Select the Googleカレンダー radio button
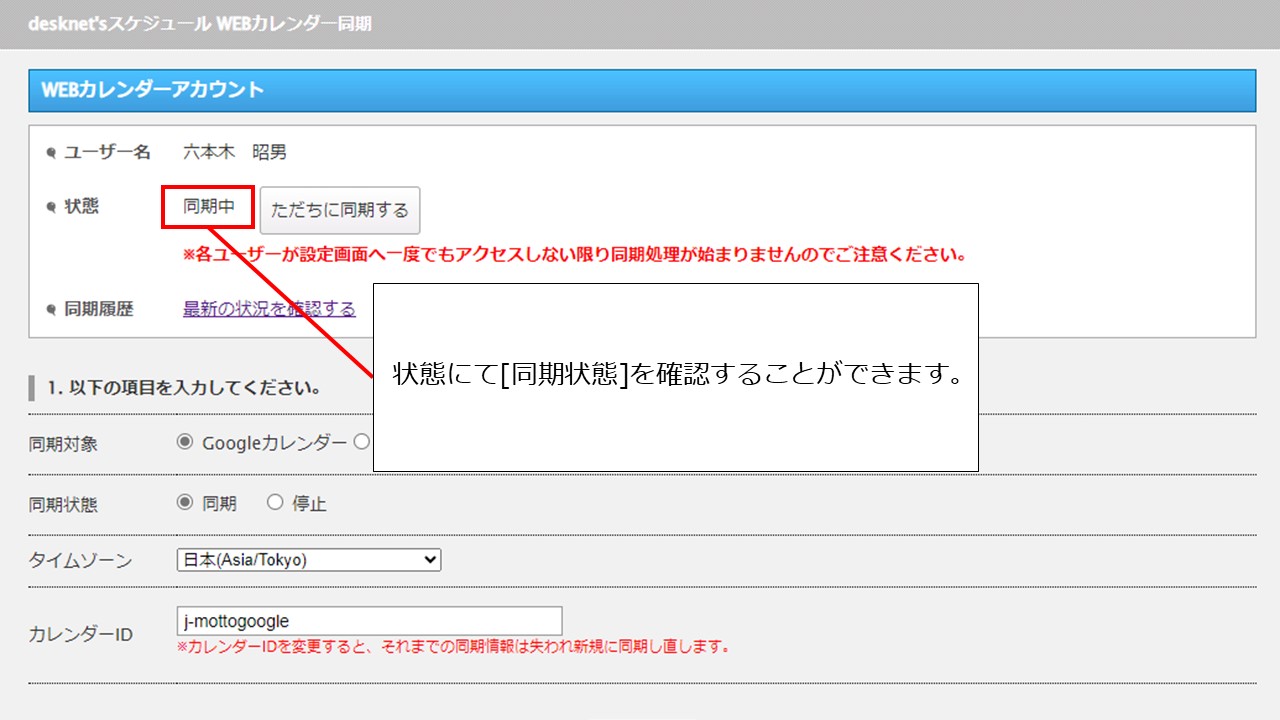Viewport: 1280px width, 720px height. click(184, 442)
